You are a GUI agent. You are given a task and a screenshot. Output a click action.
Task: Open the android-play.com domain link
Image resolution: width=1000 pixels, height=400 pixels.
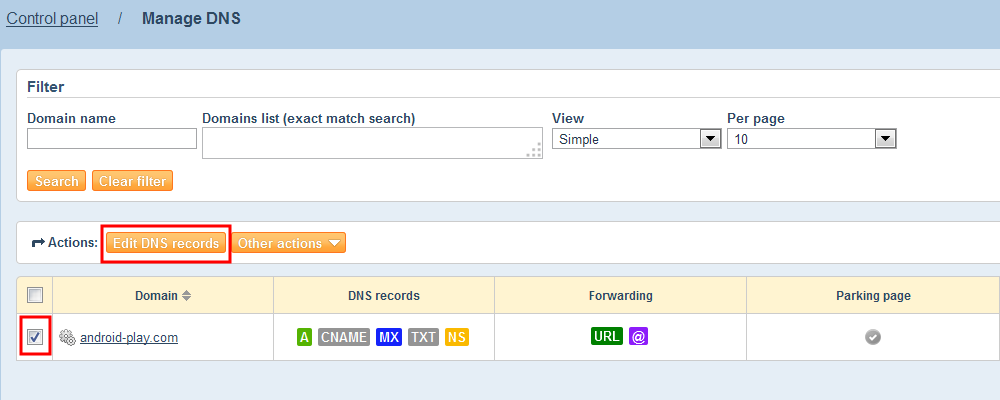129,338
